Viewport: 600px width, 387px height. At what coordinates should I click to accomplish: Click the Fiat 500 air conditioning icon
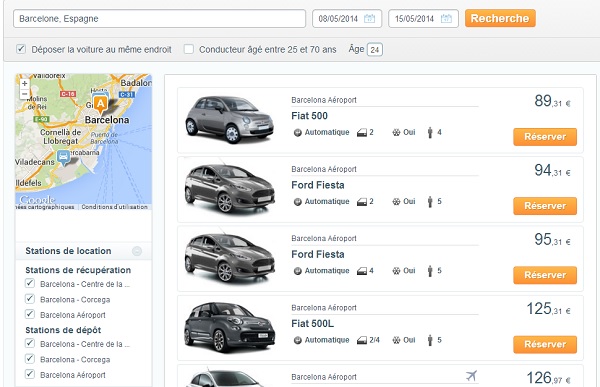click(x=396, y=133)
